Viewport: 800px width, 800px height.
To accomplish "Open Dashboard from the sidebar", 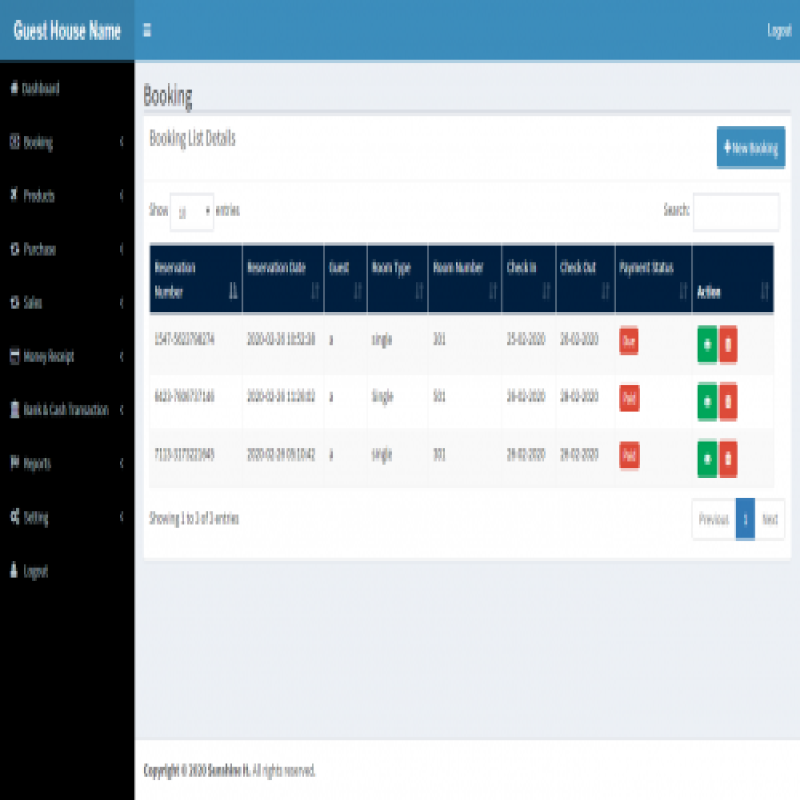I will point(40,89).
